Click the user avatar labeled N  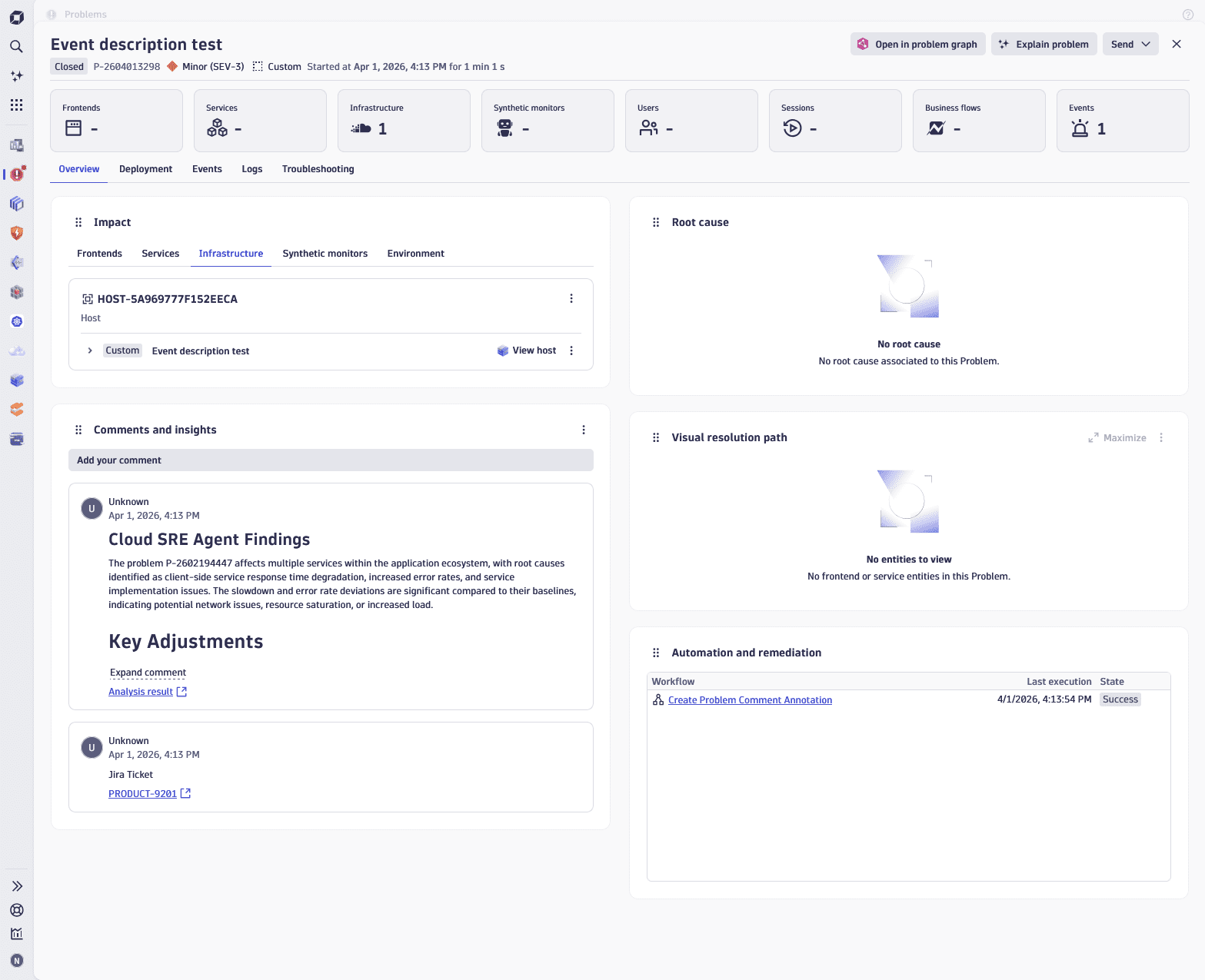(x=16, y=959)
